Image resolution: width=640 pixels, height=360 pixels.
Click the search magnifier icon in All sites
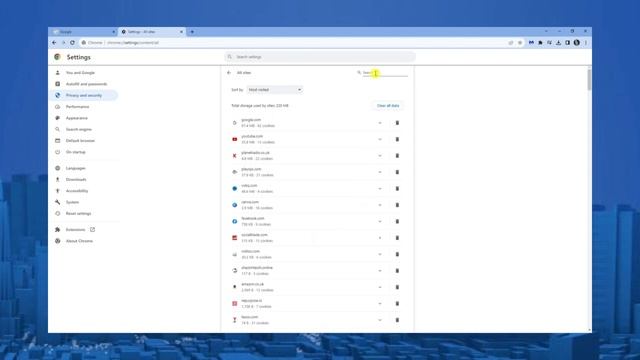pyautogui.click(x=359, y=73)
